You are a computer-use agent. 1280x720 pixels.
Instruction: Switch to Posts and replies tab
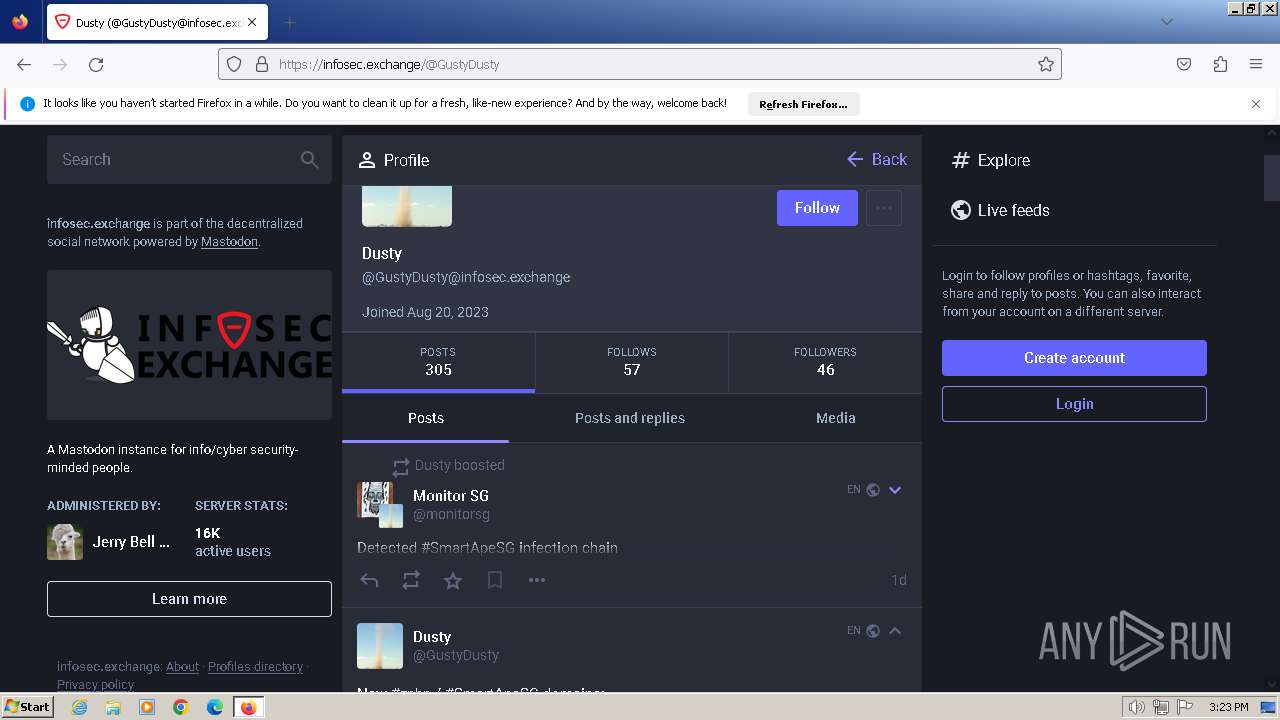pyautogui.click(x=630, y=418)
